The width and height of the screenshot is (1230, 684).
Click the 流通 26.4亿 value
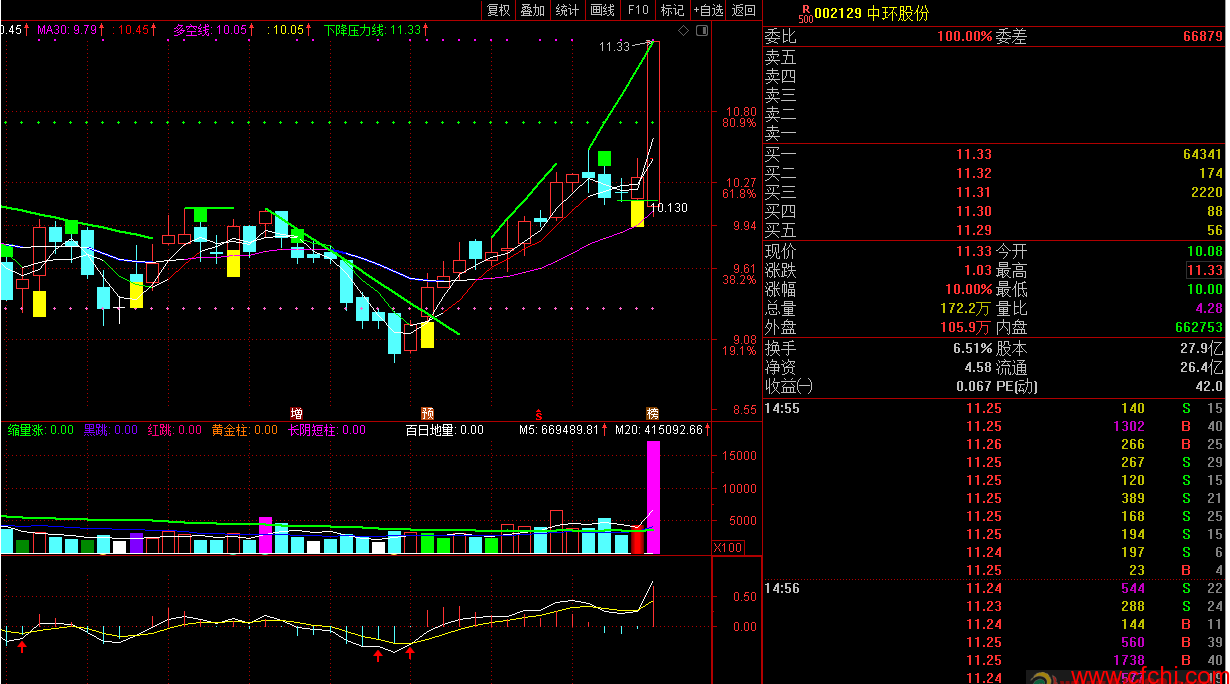click(1203, 368)
